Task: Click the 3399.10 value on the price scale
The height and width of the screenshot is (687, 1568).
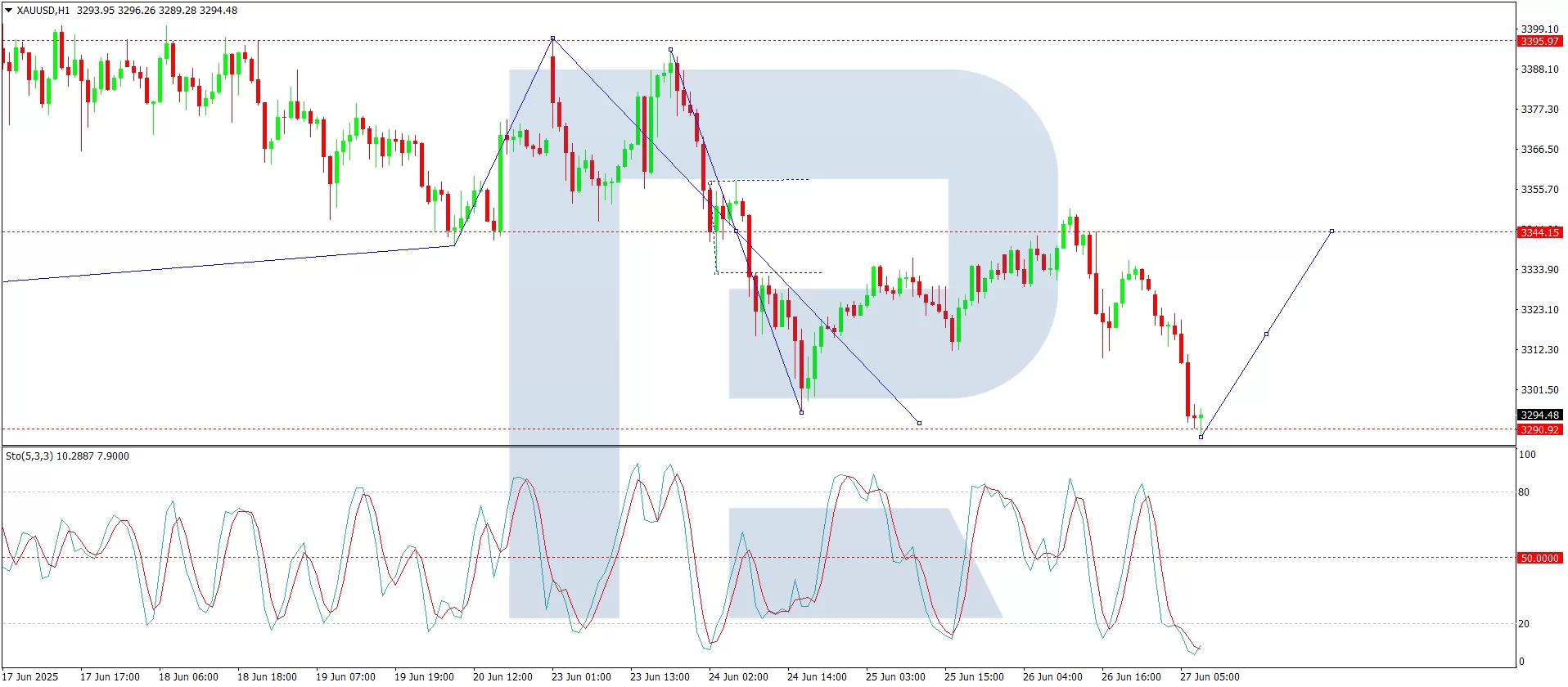Action: [x=1539, y=29]
